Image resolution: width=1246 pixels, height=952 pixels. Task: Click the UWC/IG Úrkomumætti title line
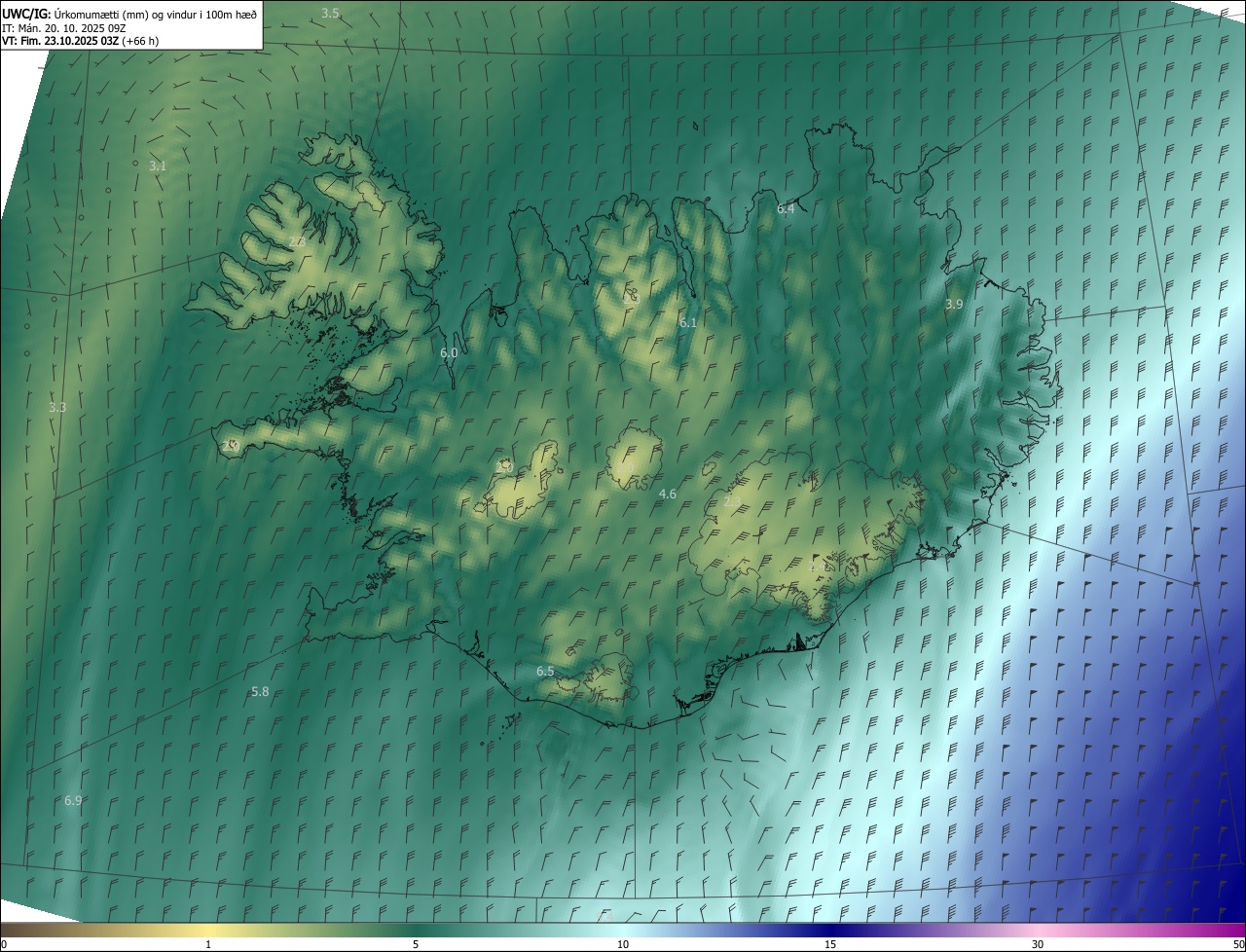pyautogui.click(x=129, y=14)
